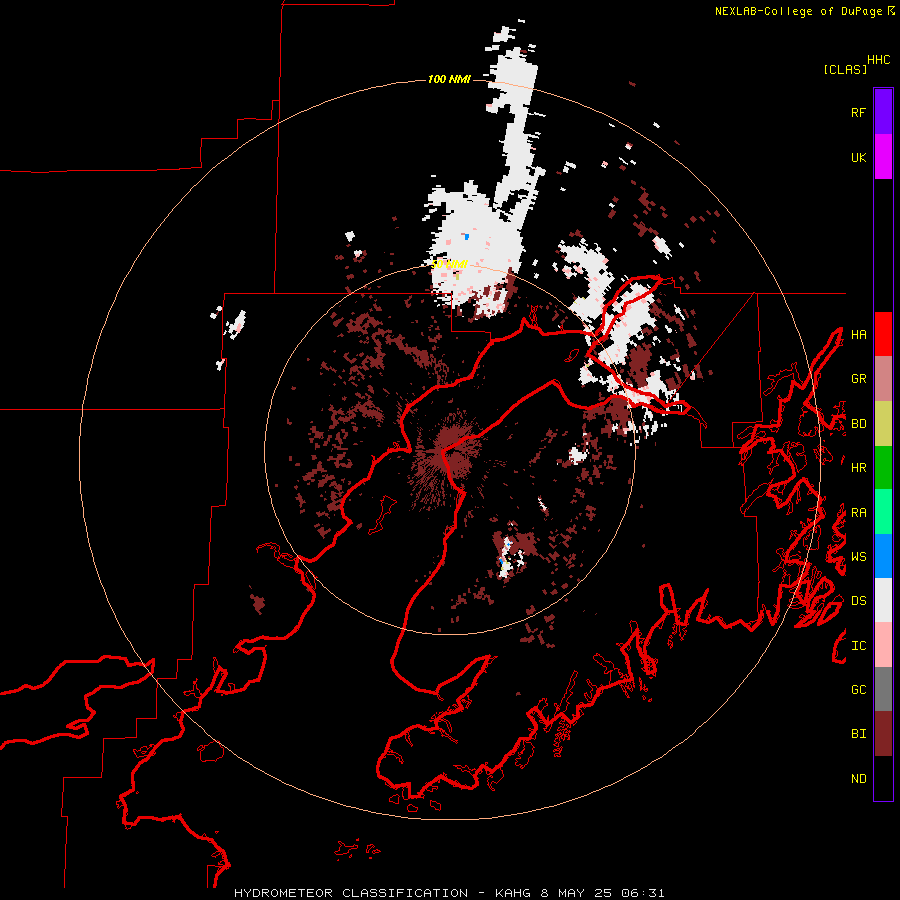This screenshot has height=900, width=900.
Task: Click the RF legend label
Action: [858, 112]
